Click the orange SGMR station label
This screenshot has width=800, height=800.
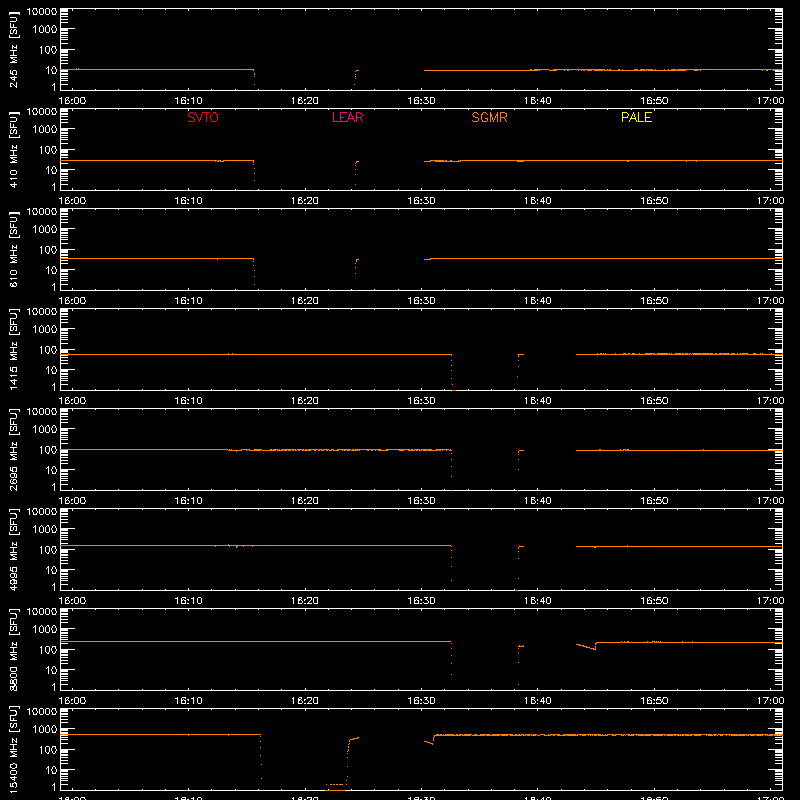click(x=489, y=117)
